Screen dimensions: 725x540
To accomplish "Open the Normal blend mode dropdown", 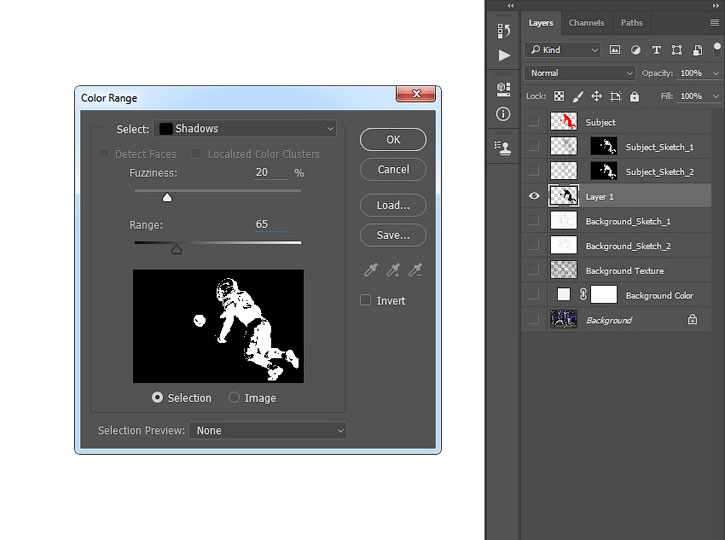I will pos(579,73).
